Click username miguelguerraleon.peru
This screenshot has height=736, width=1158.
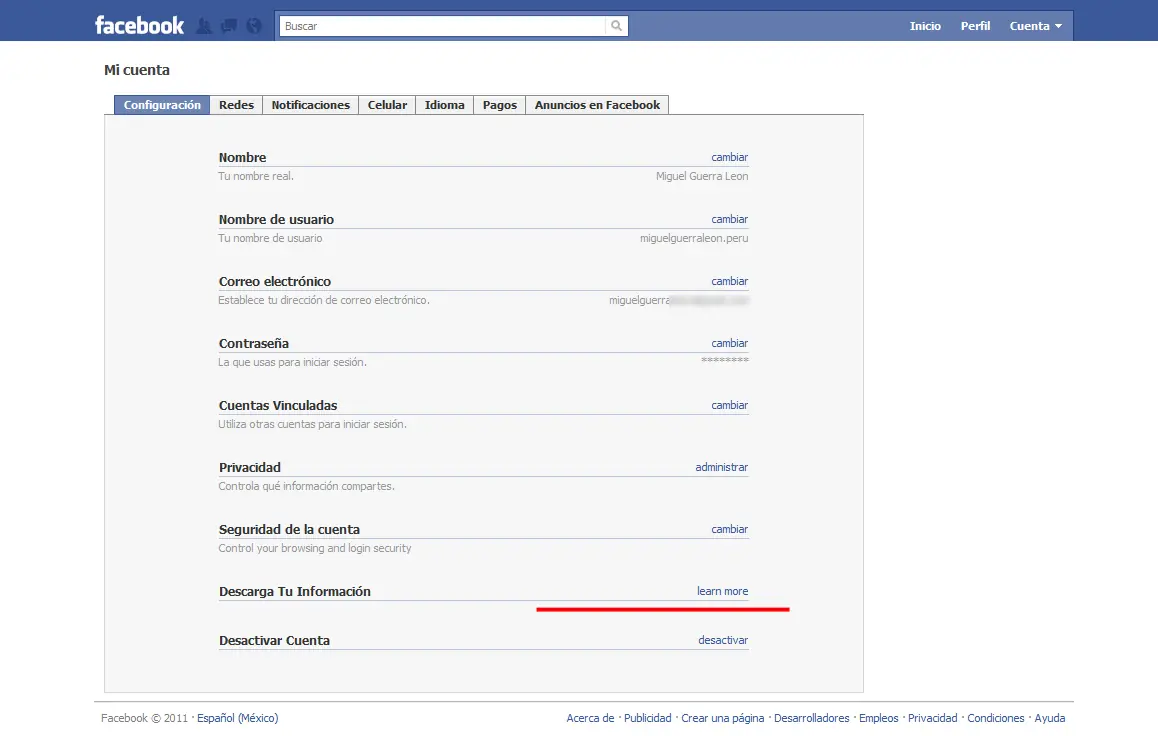click(x=693, y=238)
